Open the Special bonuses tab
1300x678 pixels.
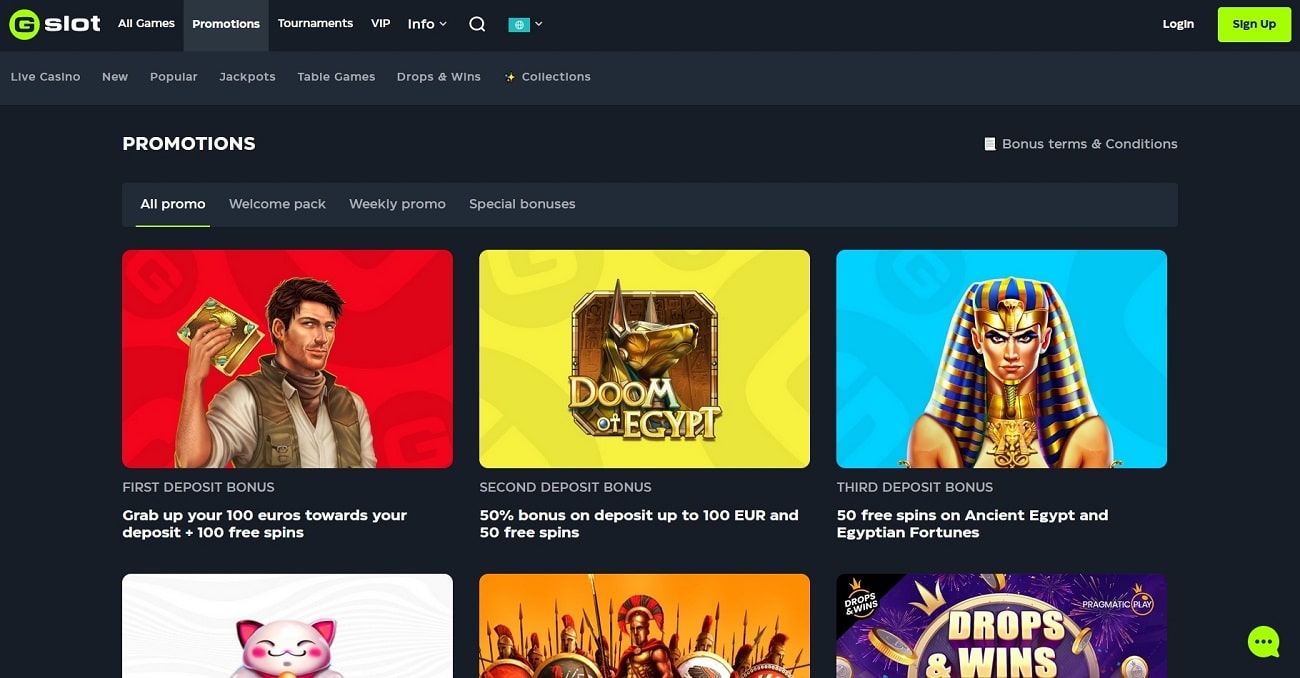pyautogui.click(x=522, y=204)
